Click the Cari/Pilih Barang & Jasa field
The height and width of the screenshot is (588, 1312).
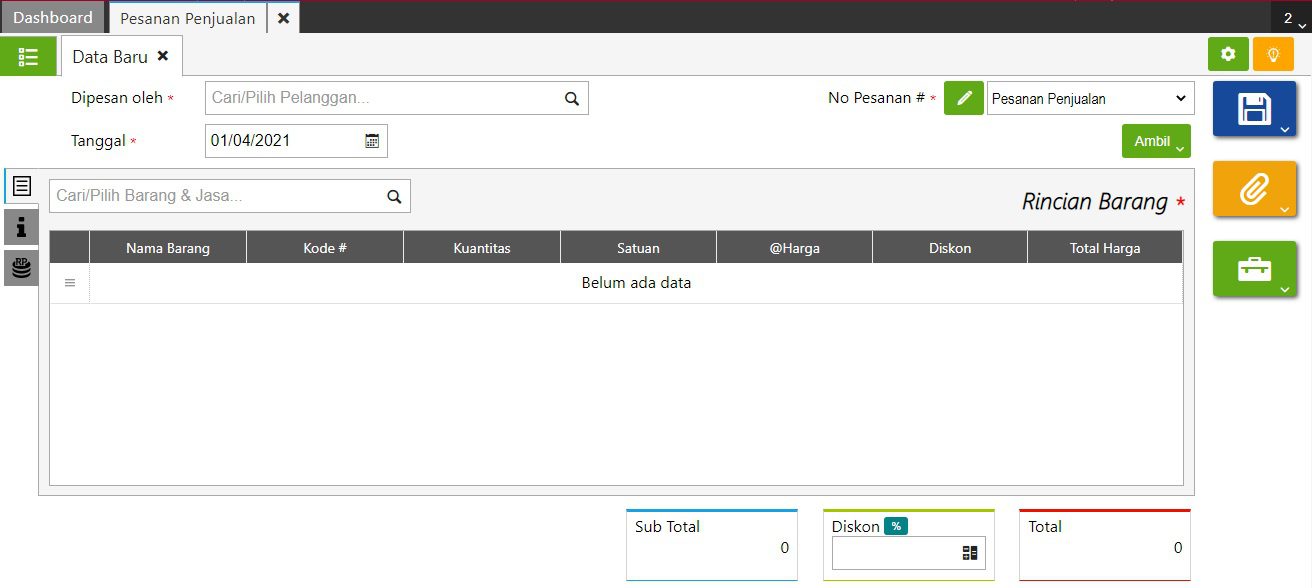tap(230, 196)
